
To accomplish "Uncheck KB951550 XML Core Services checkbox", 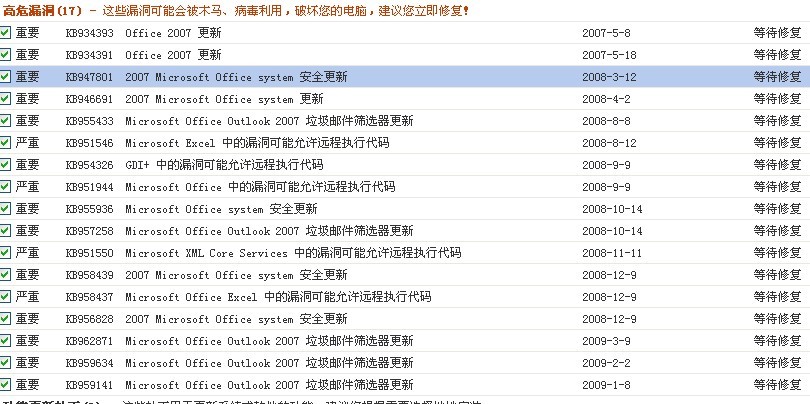I will (5, 253).
